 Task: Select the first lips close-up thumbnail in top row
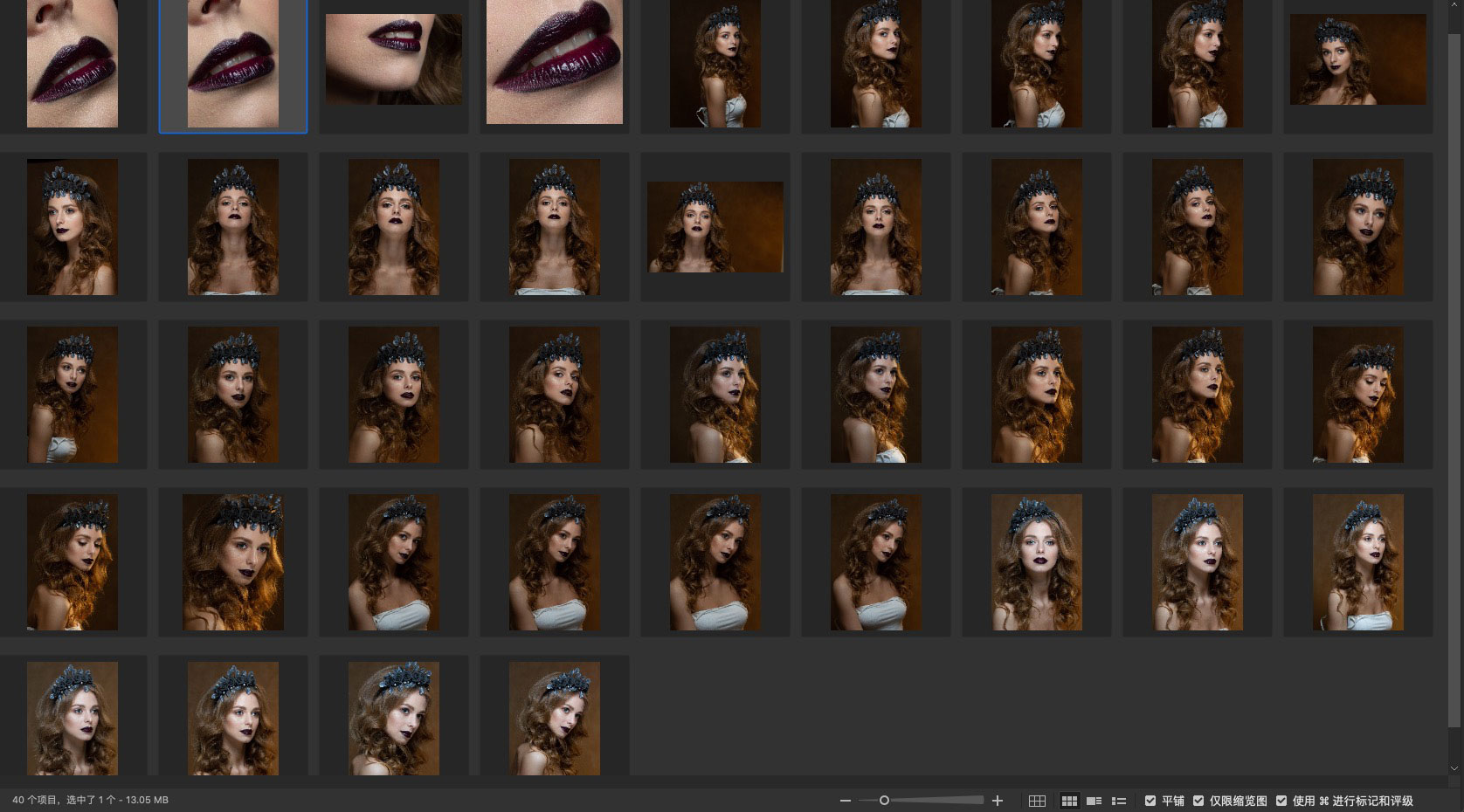(x=73, y=64)
